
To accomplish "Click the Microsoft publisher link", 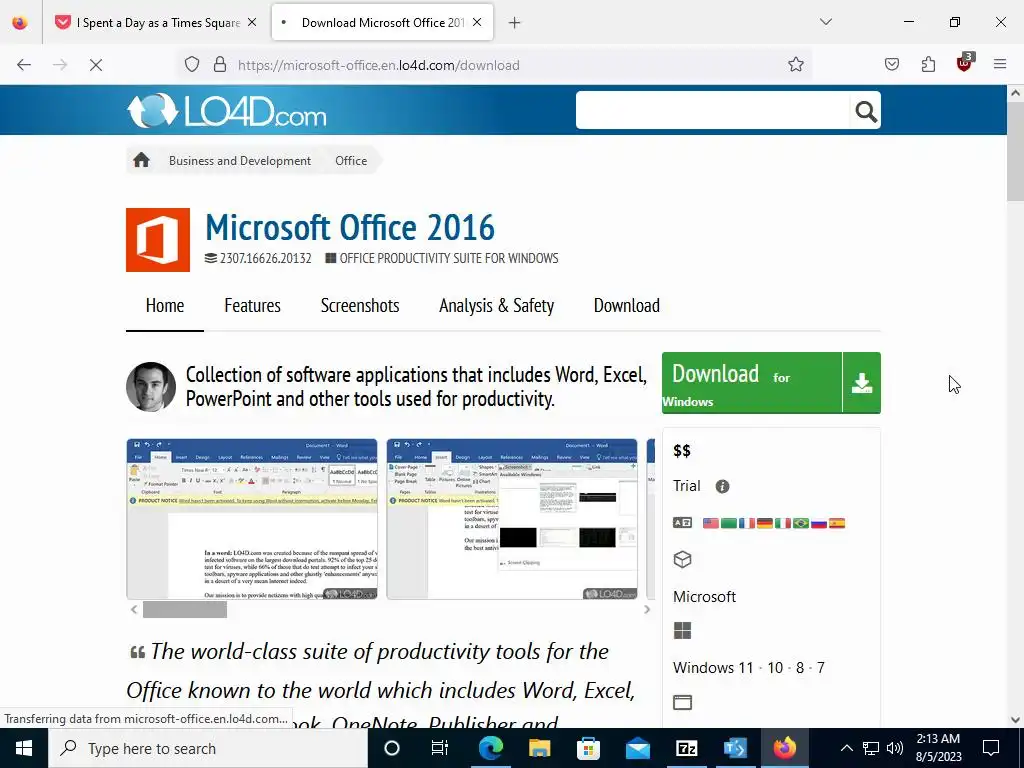I will pyautogui.click(x=705, y=597).
